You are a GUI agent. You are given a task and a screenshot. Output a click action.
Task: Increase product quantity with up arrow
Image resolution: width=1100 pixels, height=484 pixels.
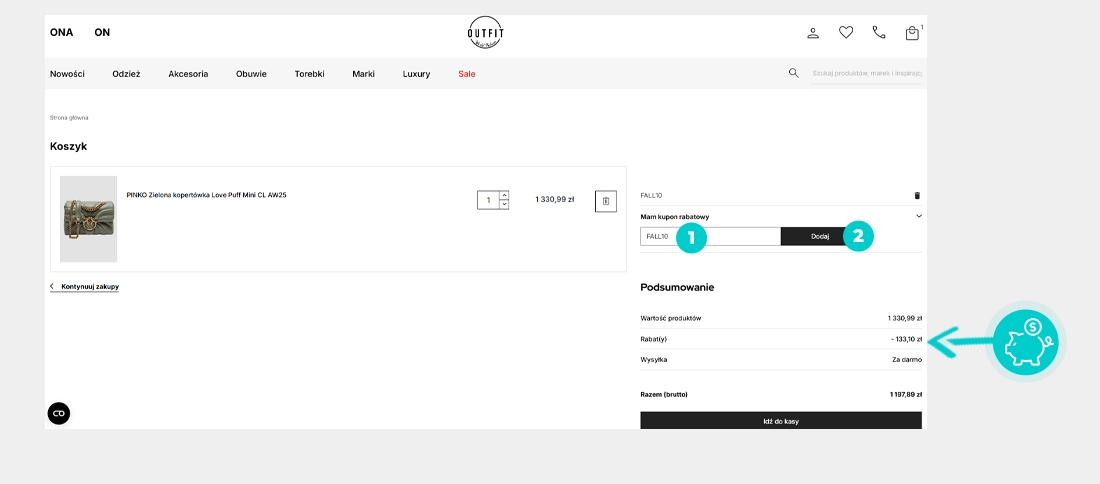click(504, 196)
